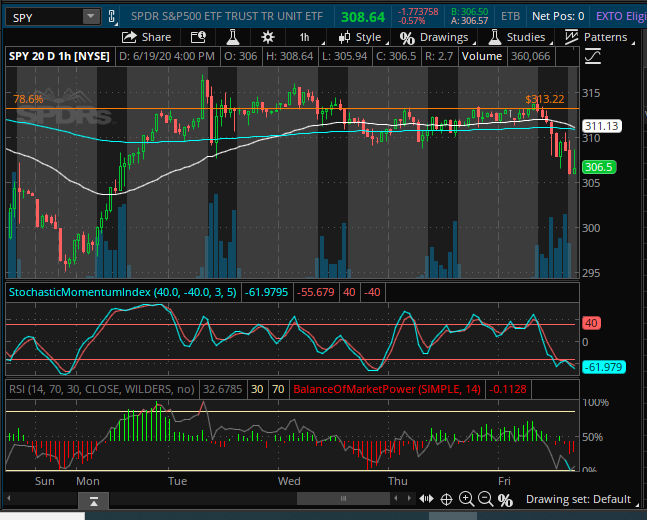Click the last price 308.64
The image size is (647, 520).
pyautogui.click(x=363, y=17)
